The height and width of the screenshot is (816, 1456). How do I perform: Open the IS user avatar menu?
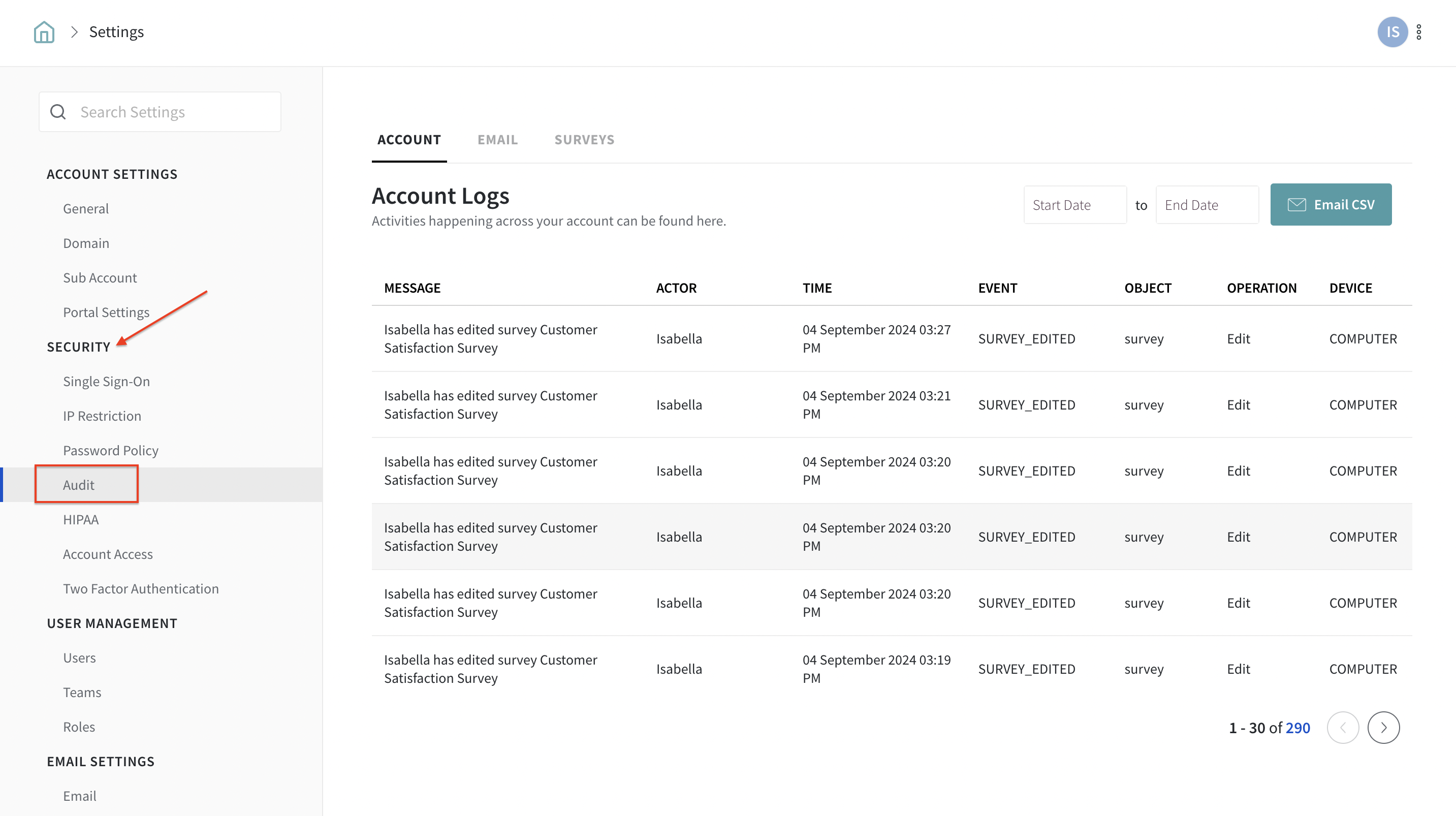[x=1392, y=32]
